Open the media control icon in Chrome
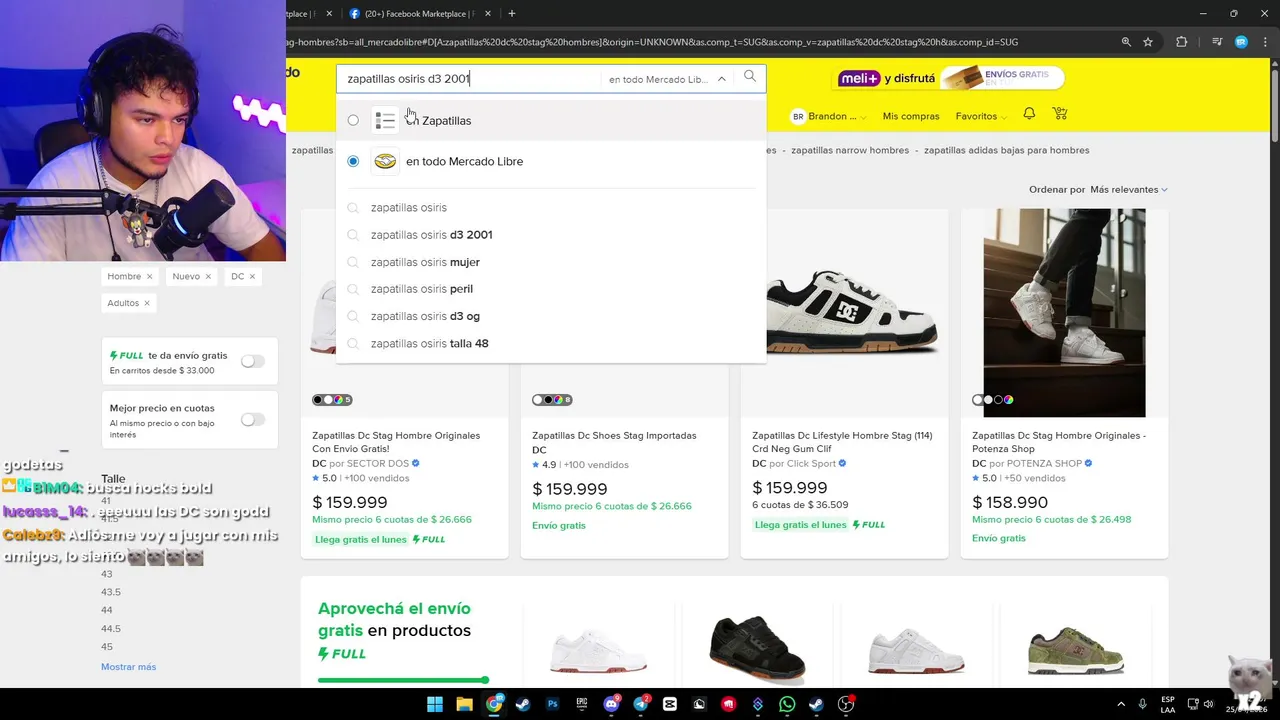The height and width of the screenshot is (720, 1280). [x=1217, y=42]
